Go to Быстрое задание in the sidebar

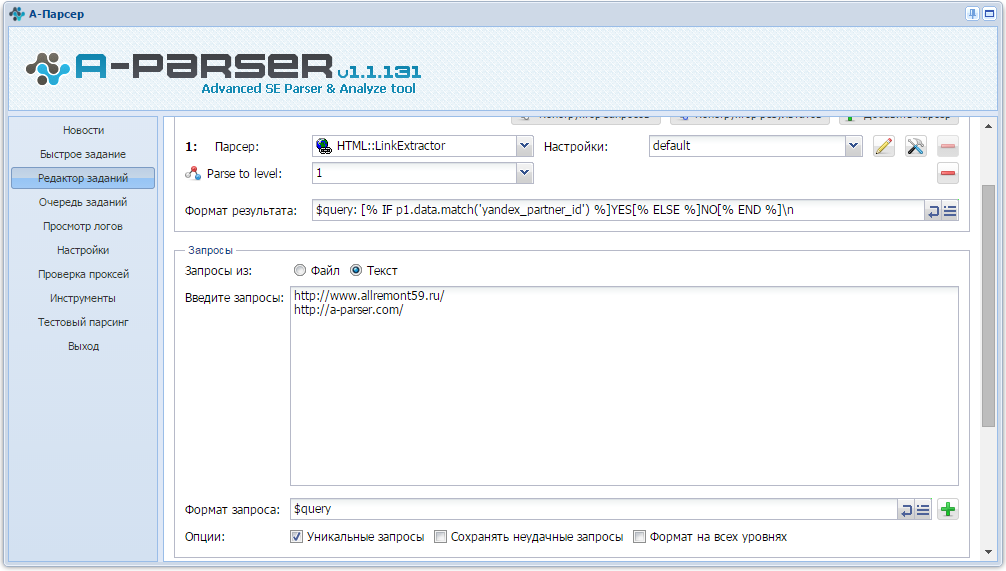coord(83,154)
